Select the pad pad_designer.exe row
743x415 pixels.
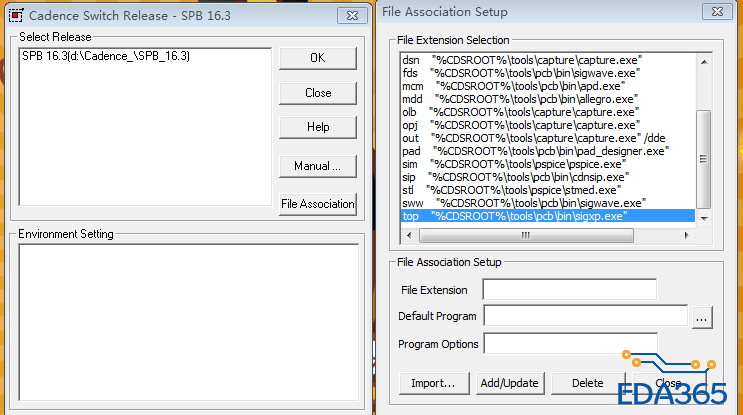click(x=548, y=151)
